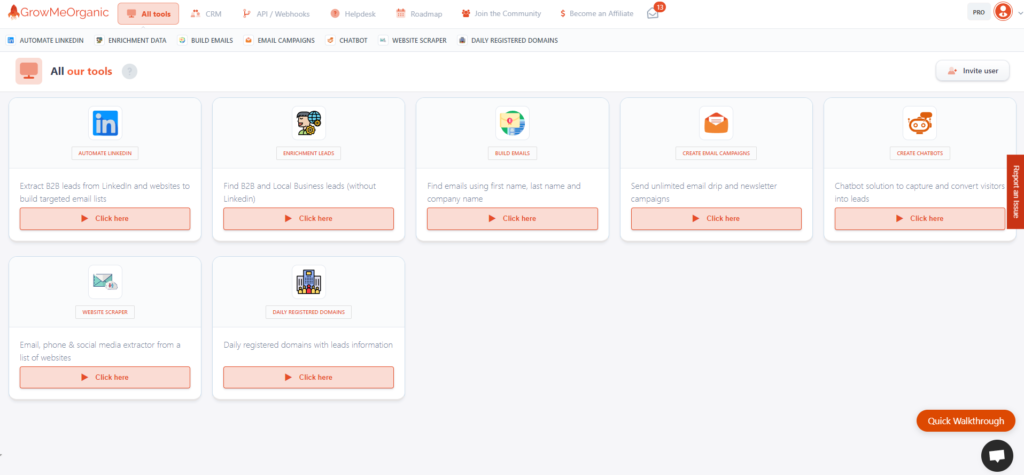The image size is (1024, 475).
Task: Expand the user profile avatar menu
Action: click(1003, 13)
